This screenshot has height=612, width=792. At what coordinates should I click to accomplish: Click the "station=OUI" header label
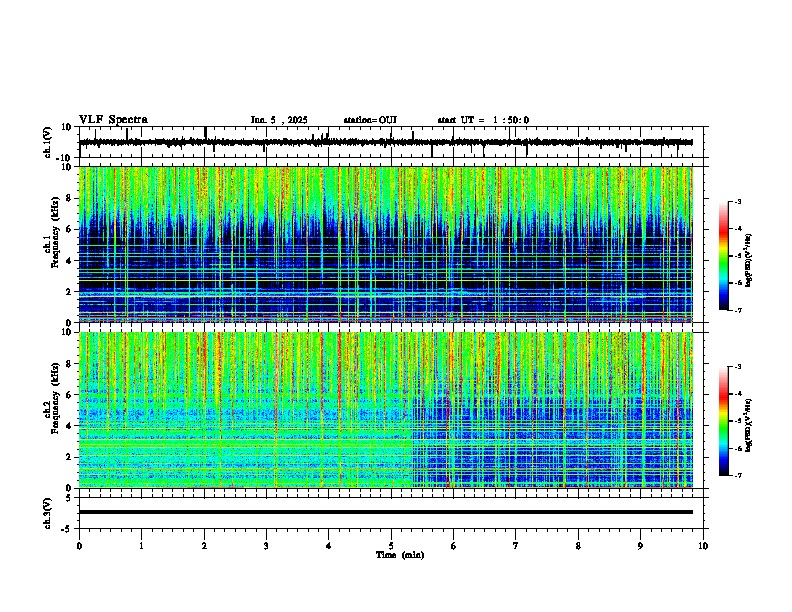[x=370, y=120]
